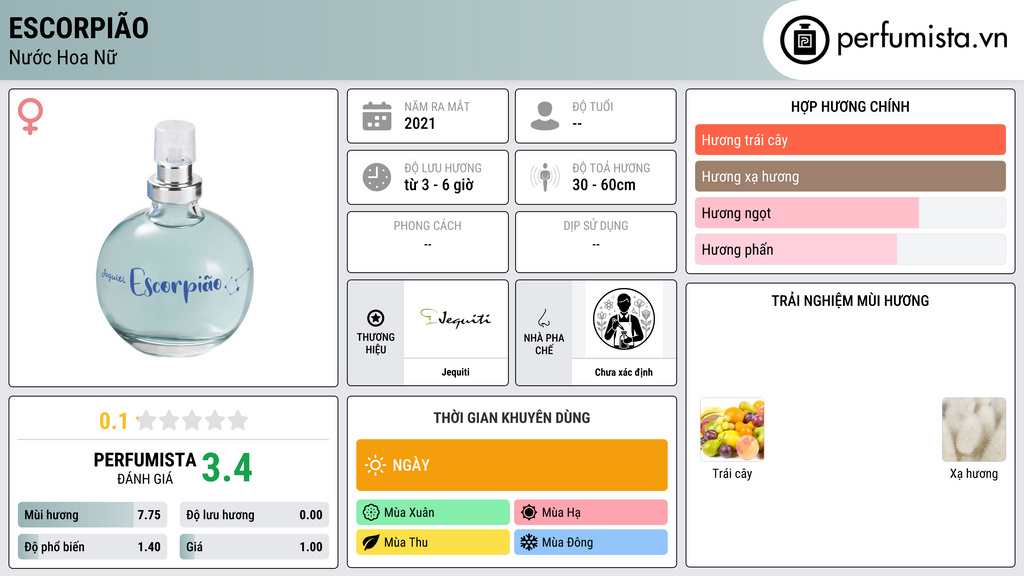Click the sillage radiating person icon

click(545, 177)
